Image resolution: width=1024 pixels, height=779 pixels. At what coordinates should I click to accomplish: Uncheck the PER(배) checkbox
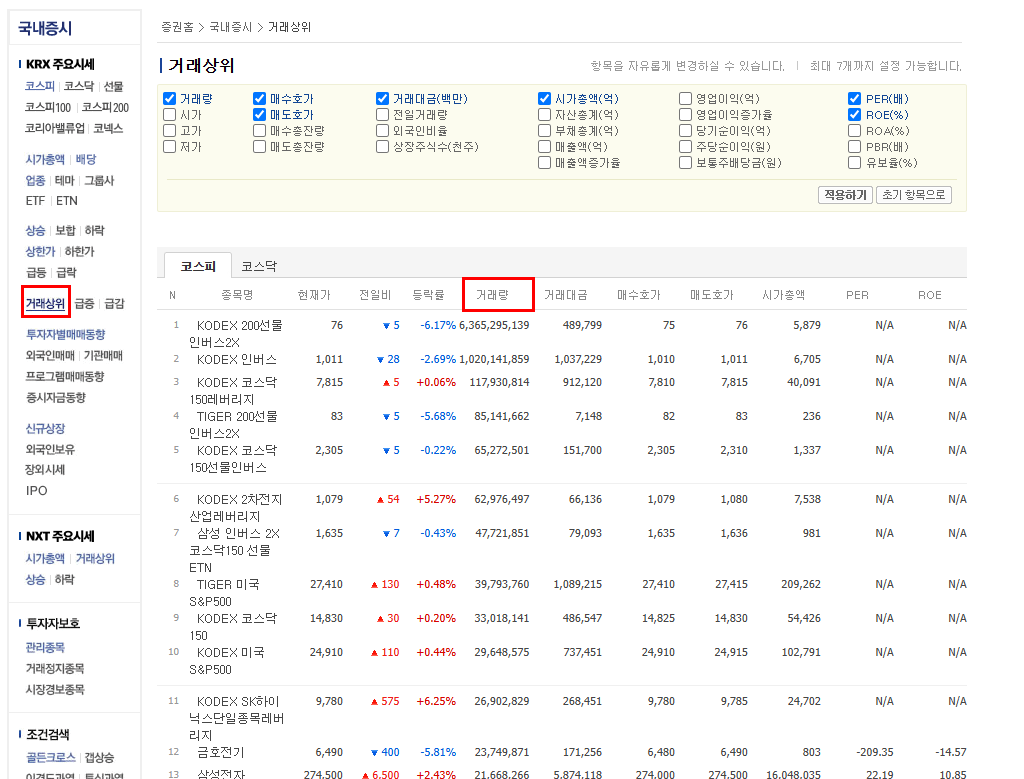pyautogui.click(x=855, y=99)
